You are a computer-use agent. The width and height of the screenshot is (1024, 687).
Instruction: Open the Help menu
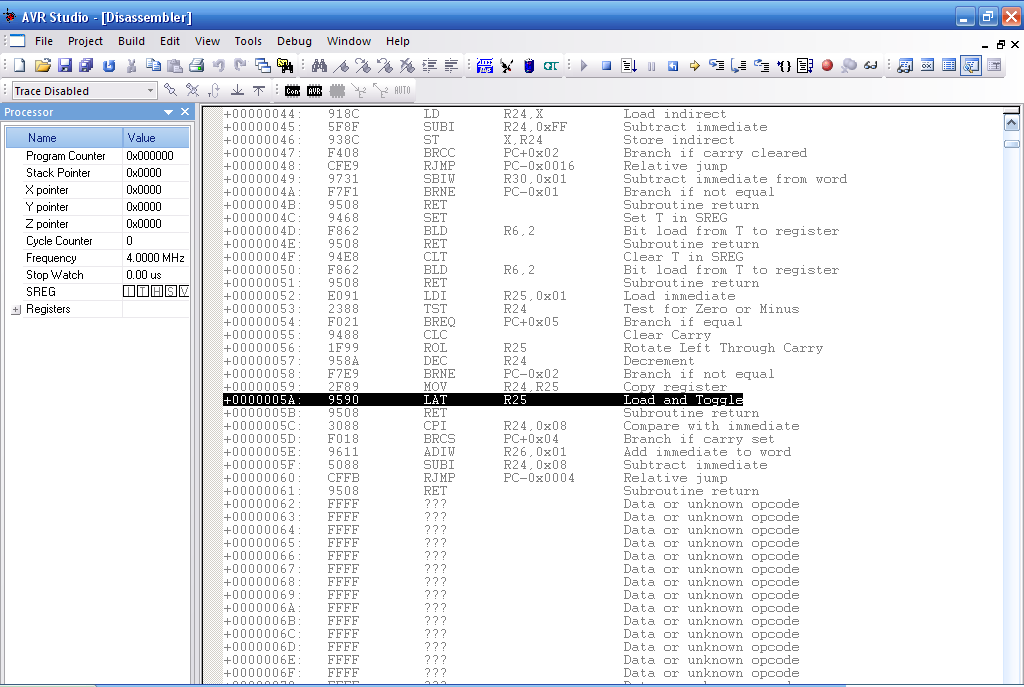(398, 41)
